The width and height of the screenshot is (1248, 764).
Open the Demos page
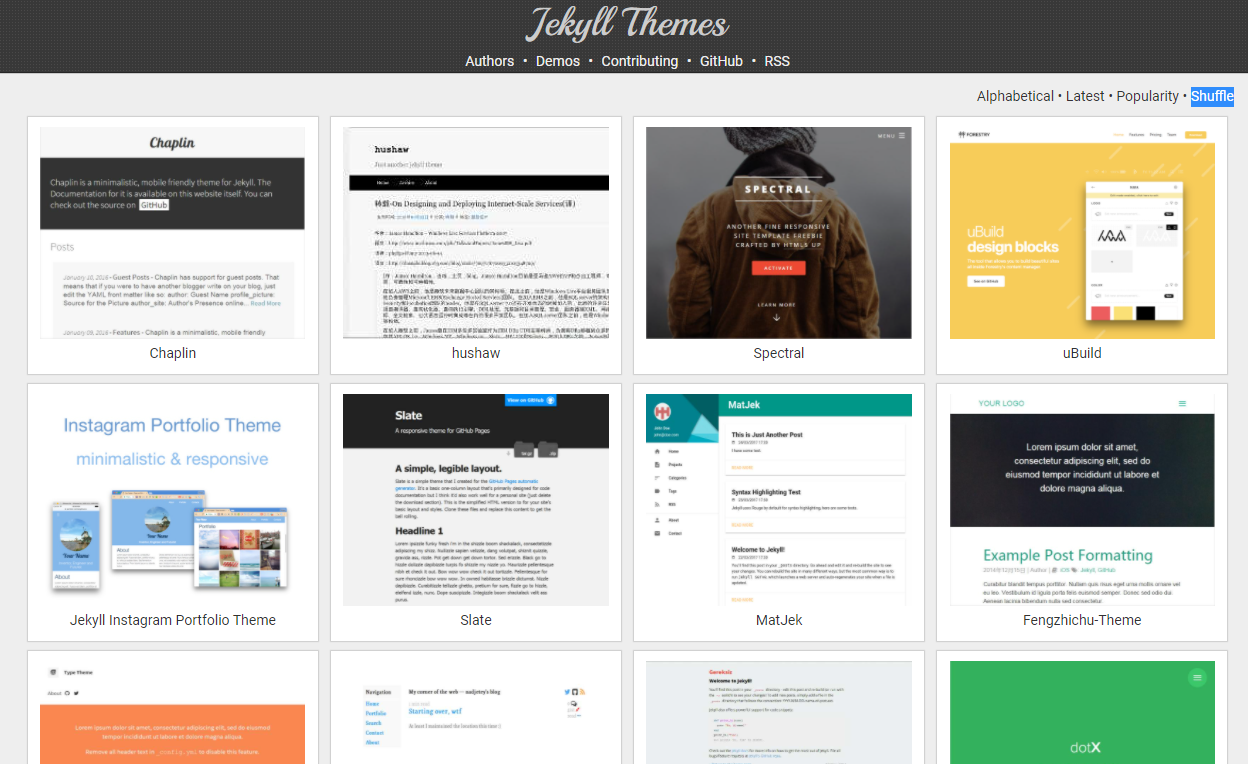(557, 61)
